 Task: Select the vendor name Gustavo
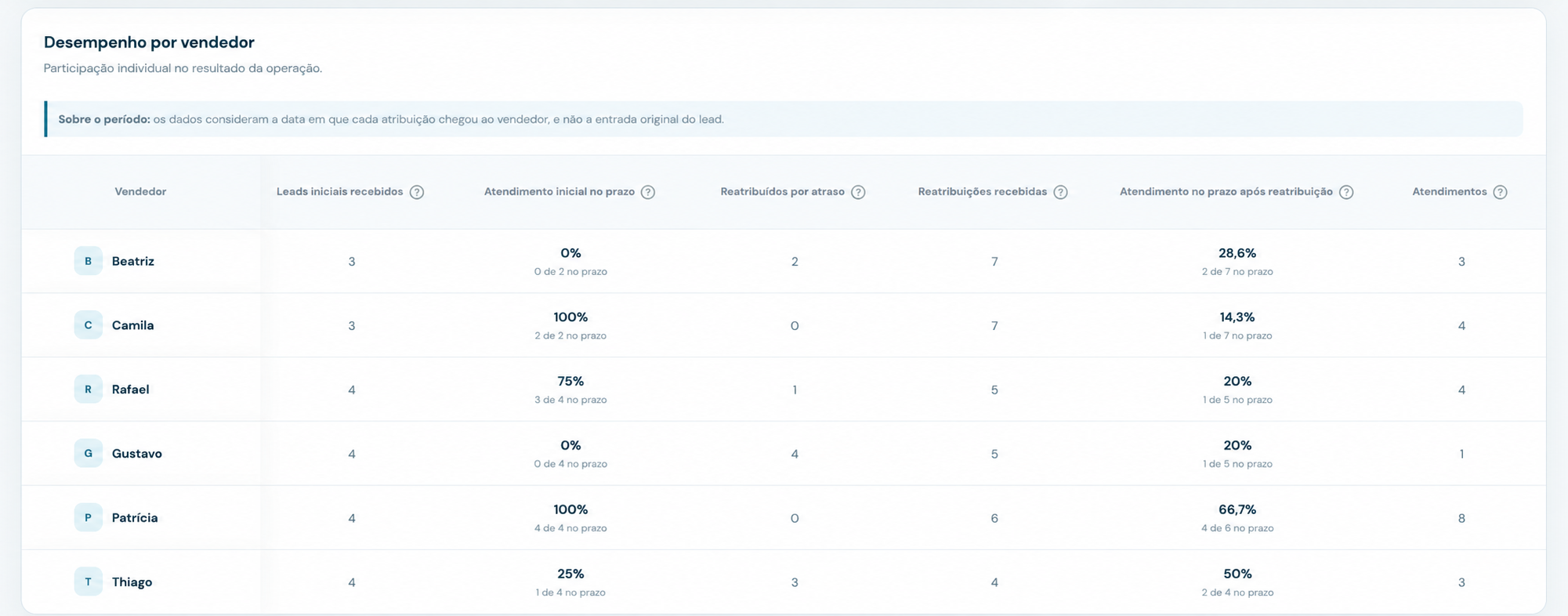136,454
